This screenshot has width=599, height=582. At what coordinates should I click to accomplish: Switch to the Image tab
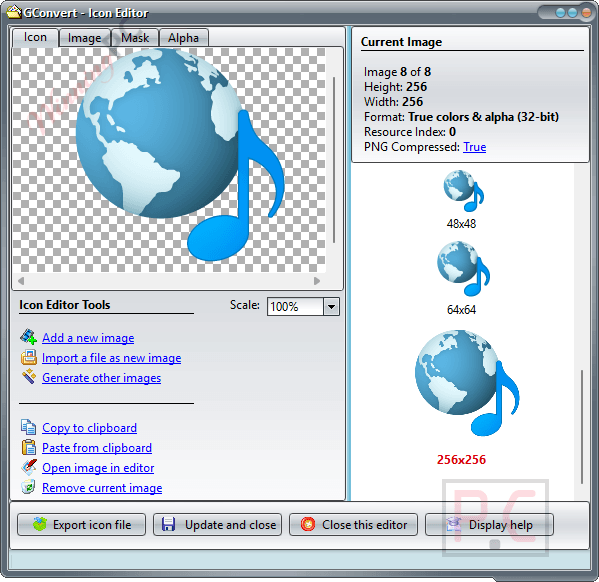[84, 38]
